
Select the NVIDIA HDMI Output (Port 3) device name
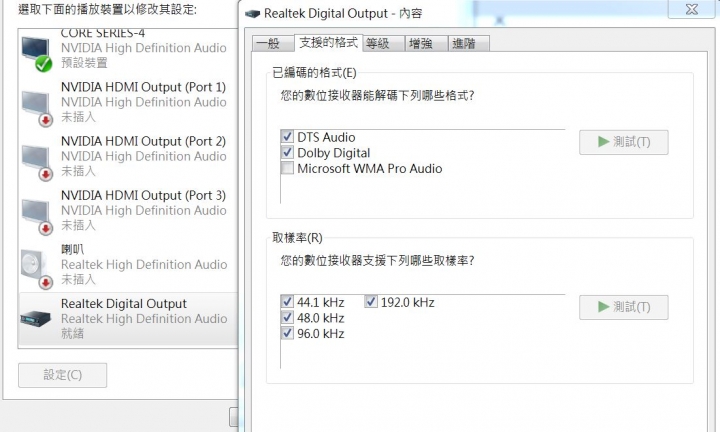[143, 195]
